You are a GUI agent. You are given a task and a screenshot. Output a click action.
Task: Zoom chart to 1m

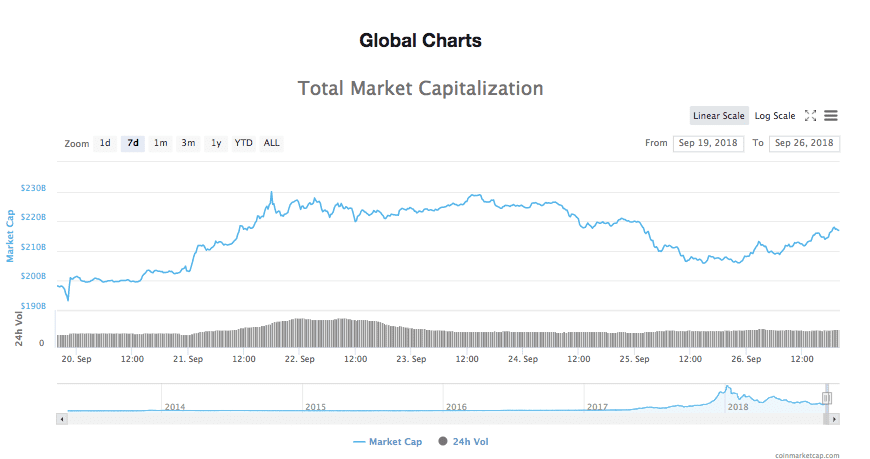pyautogui.click(x=160, y=143)
